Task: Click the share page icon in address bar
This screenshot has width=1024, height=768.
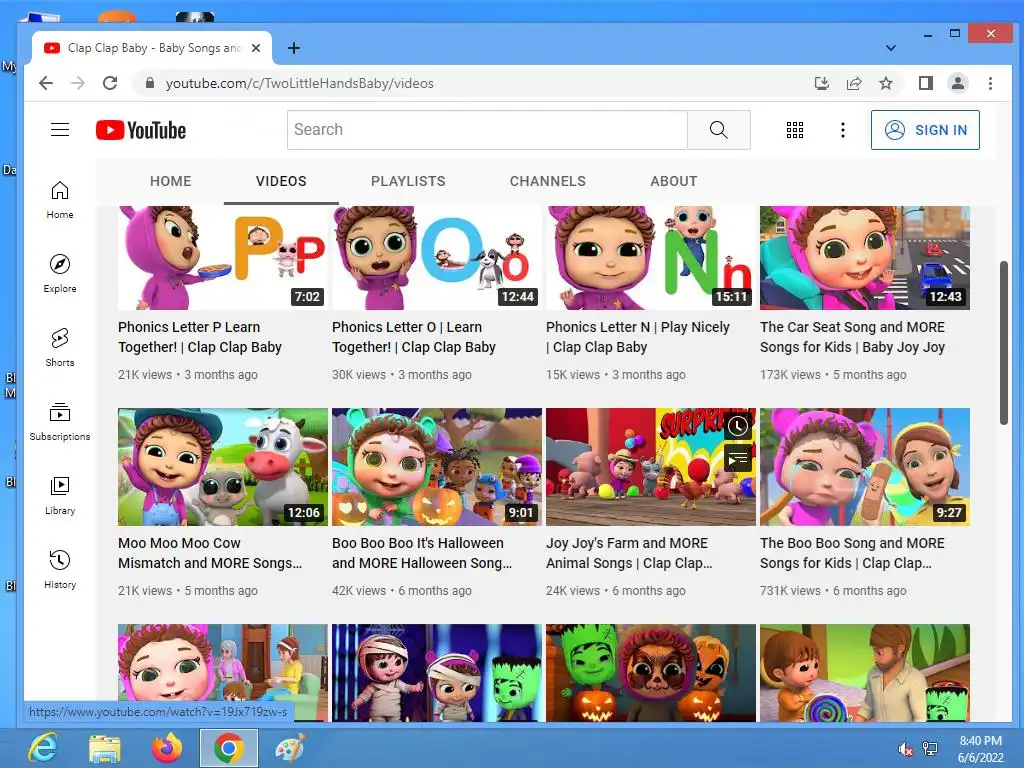Action: pyautogui.click(x=854, y=83)
